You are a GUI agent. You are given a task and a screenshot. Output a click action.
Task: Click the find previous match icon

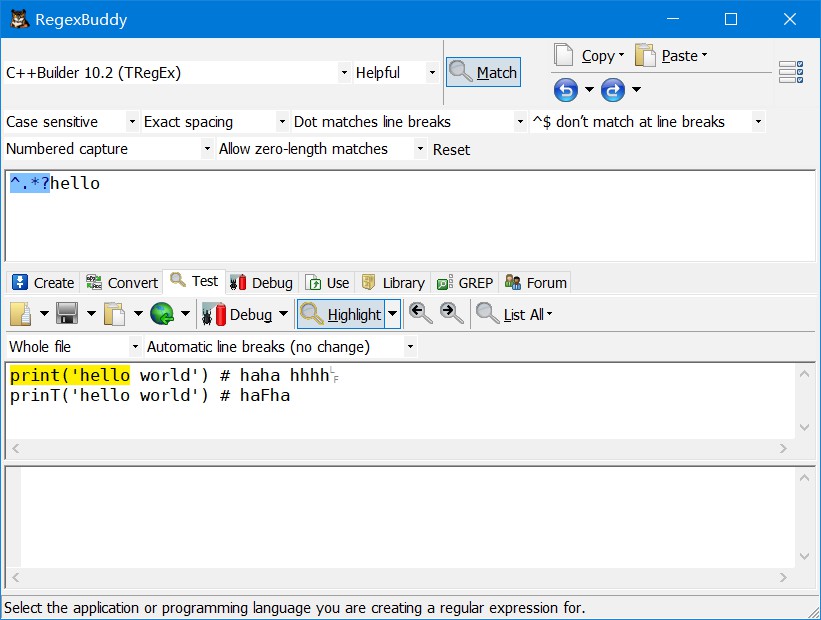point(420,313)
